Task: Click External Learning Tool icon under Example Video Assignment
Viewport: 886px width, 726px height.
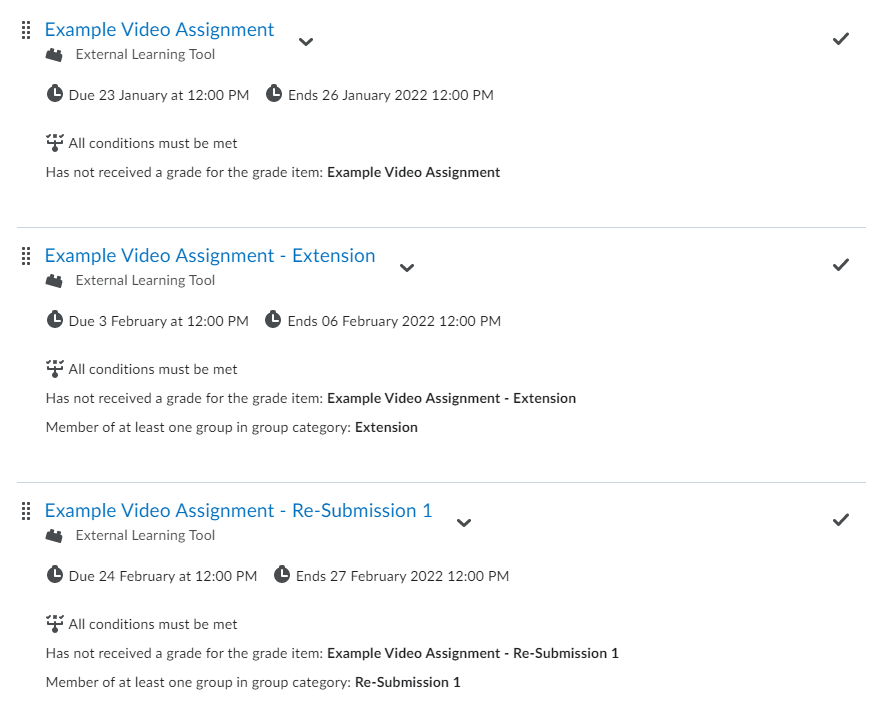Action: tap(54, 55)
